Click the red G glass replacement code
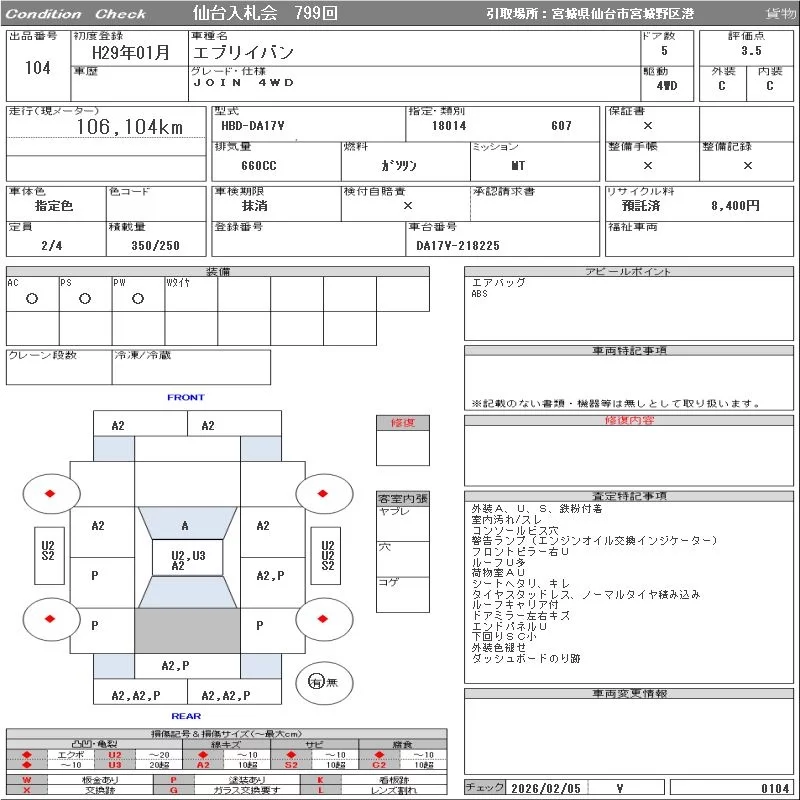800x800 pixels. tap(174, 790)
